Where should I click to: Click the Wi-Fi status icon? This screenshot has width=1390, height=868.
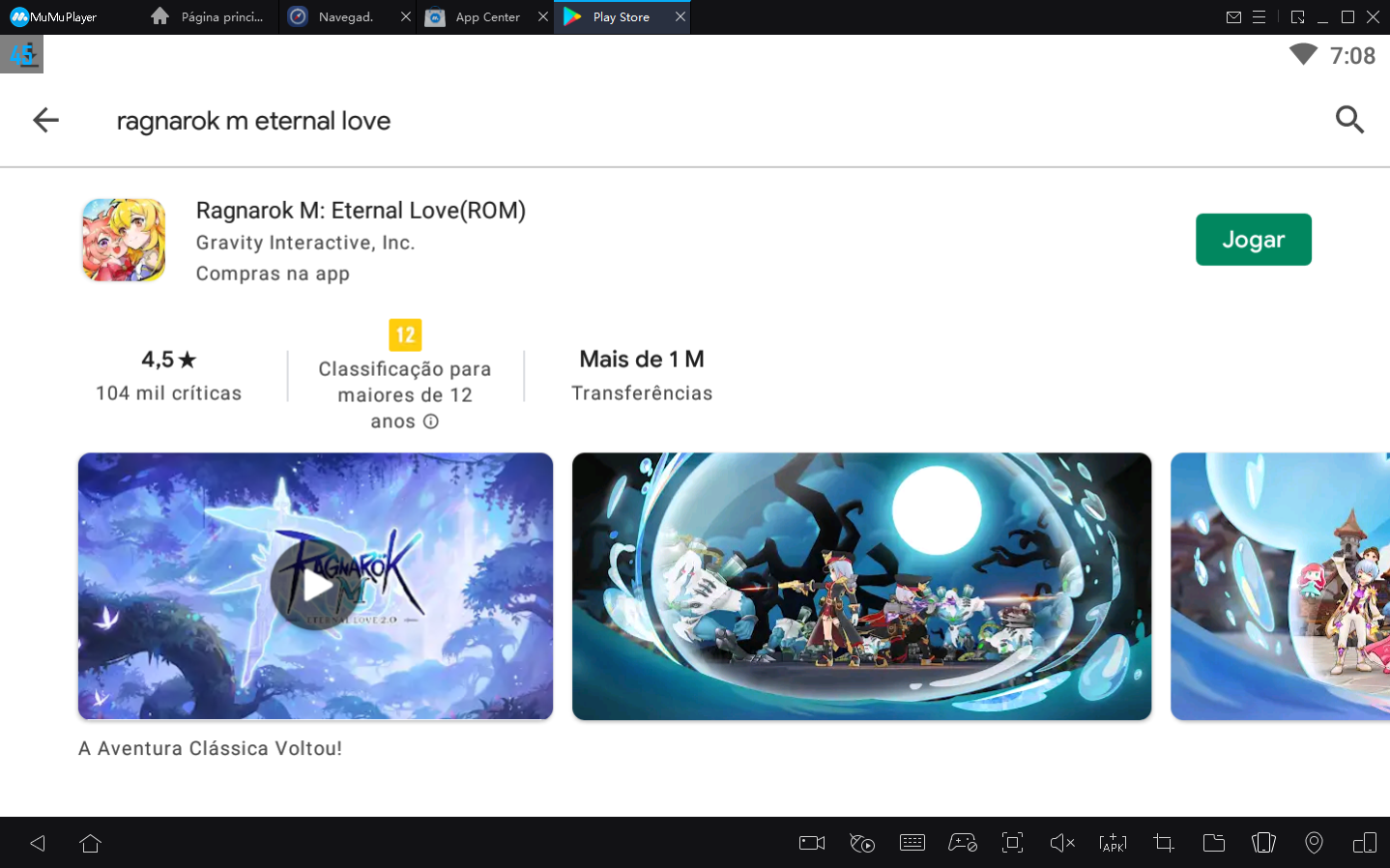[1303, 55]
